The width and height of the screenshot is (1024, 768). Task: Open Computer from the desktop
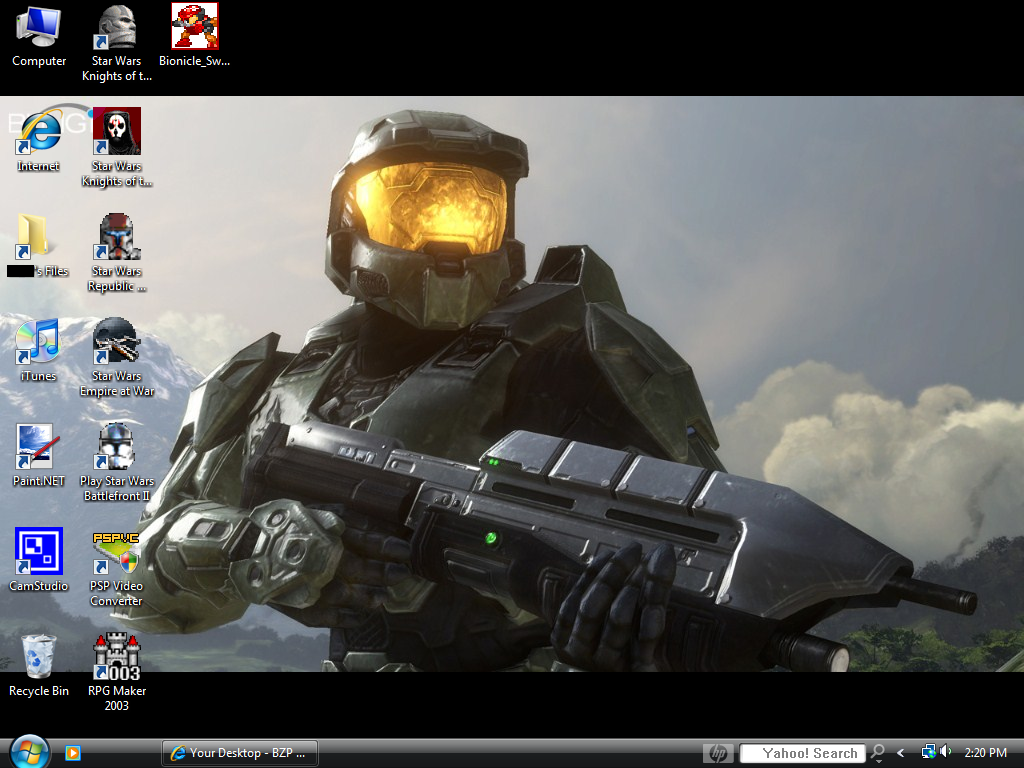click(x=38, y=25)
